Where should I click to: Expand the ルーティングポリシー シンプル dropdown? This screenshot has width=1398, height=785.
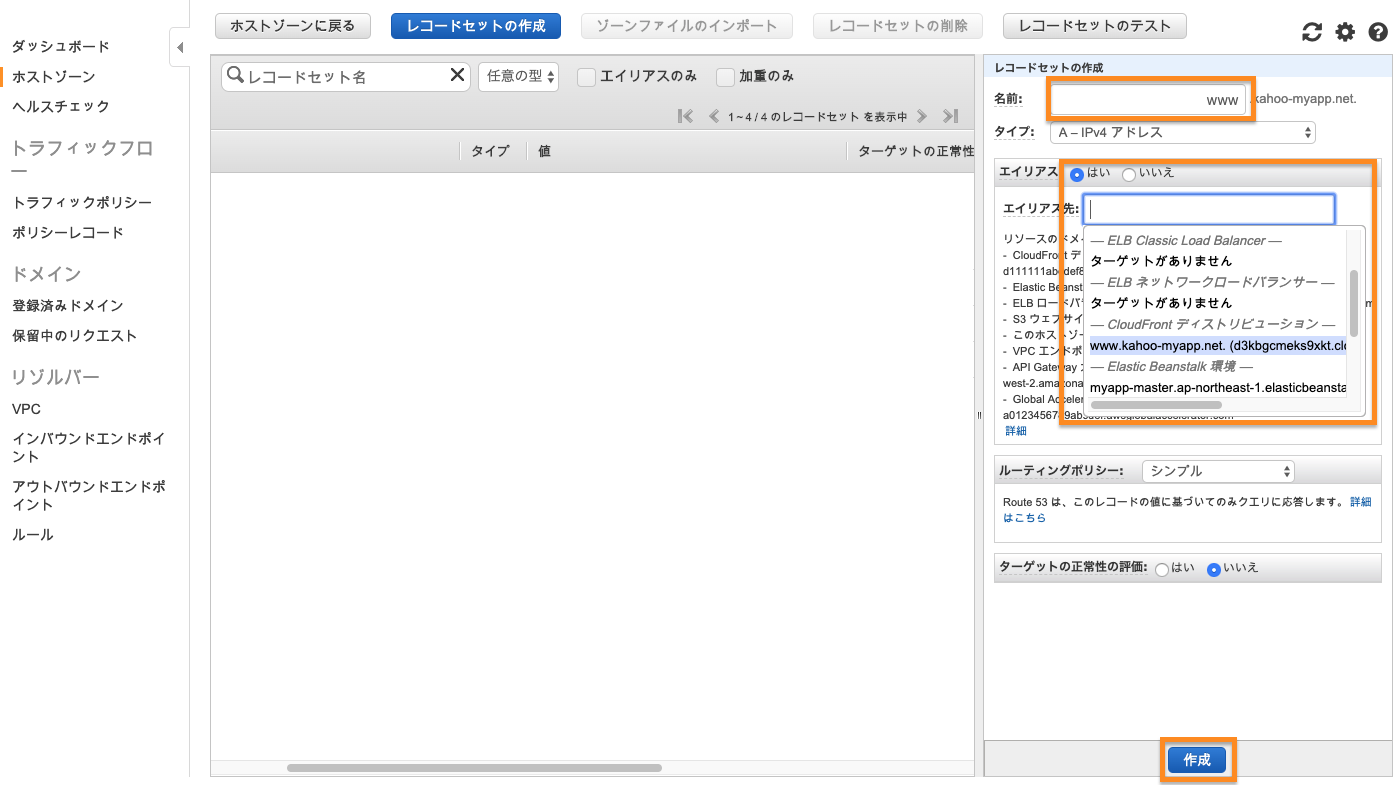(x=1218, y=471)
